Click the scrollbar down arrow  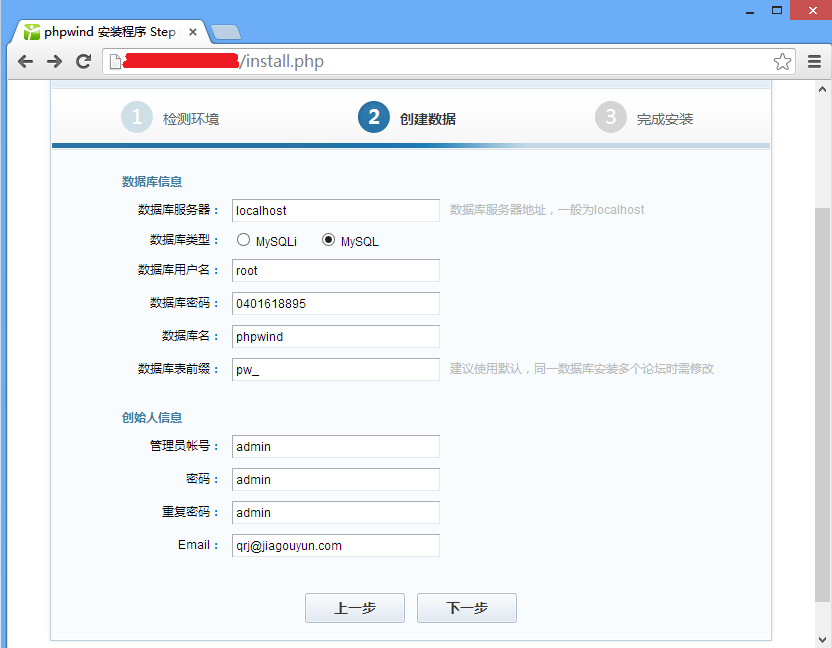(822, 640)
